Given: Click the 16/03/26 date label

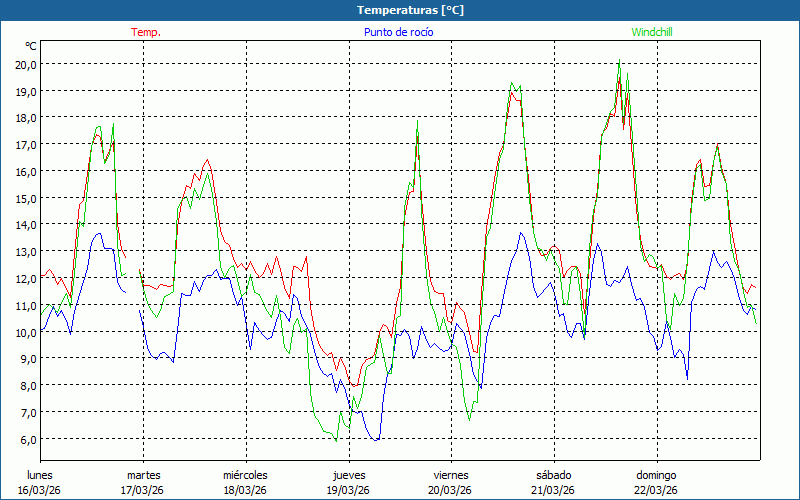Looking at the screenshot, I should (x=40, y=490).
